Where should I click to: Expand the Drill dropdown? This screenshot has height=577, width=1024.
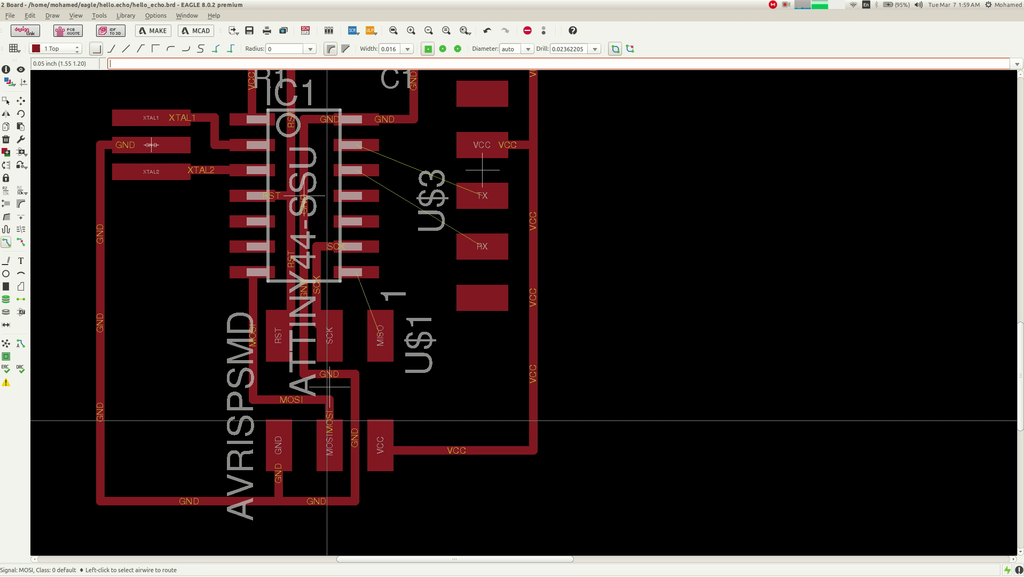pos(595,49)
